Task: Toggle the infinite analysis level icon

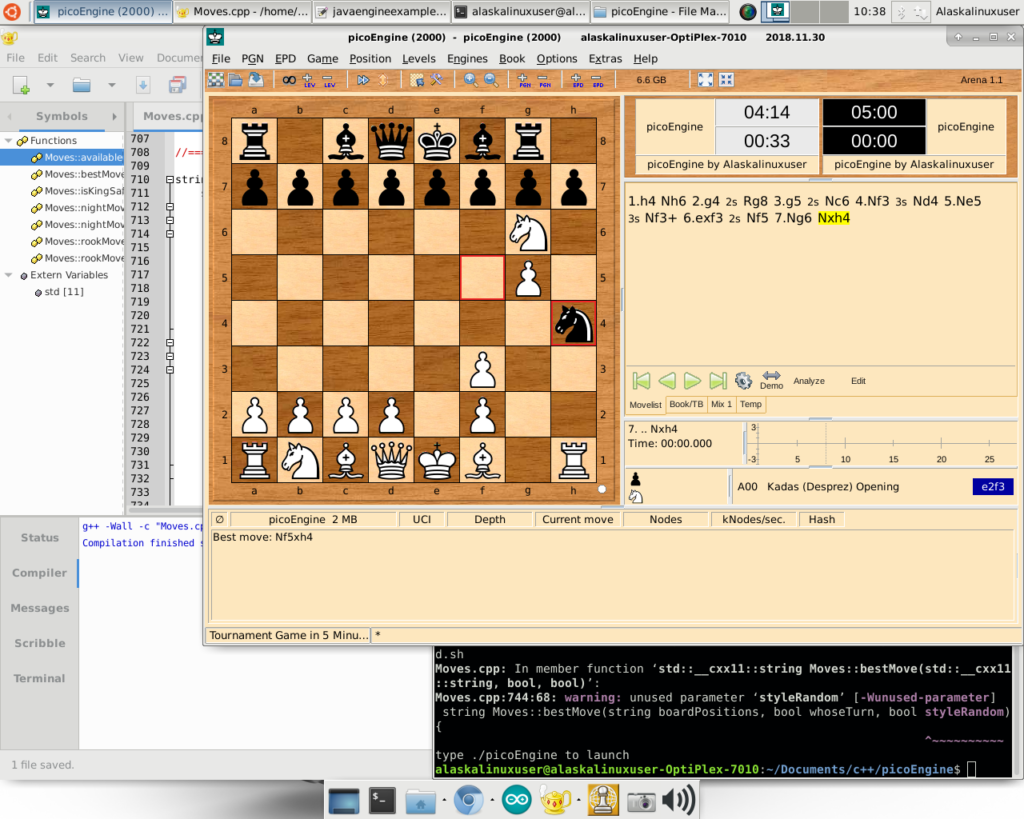Action: coord(288,80)
